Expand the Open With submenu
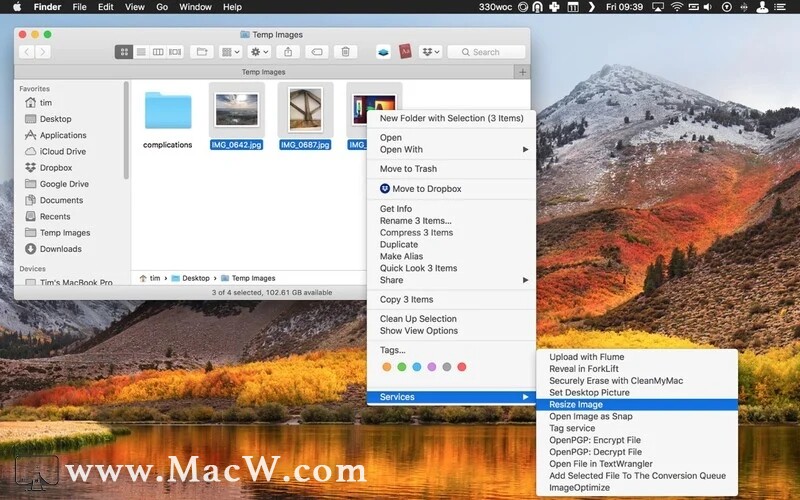Viewport: 800px width, 500px height. pyautogui.click(x=452, y=149)
